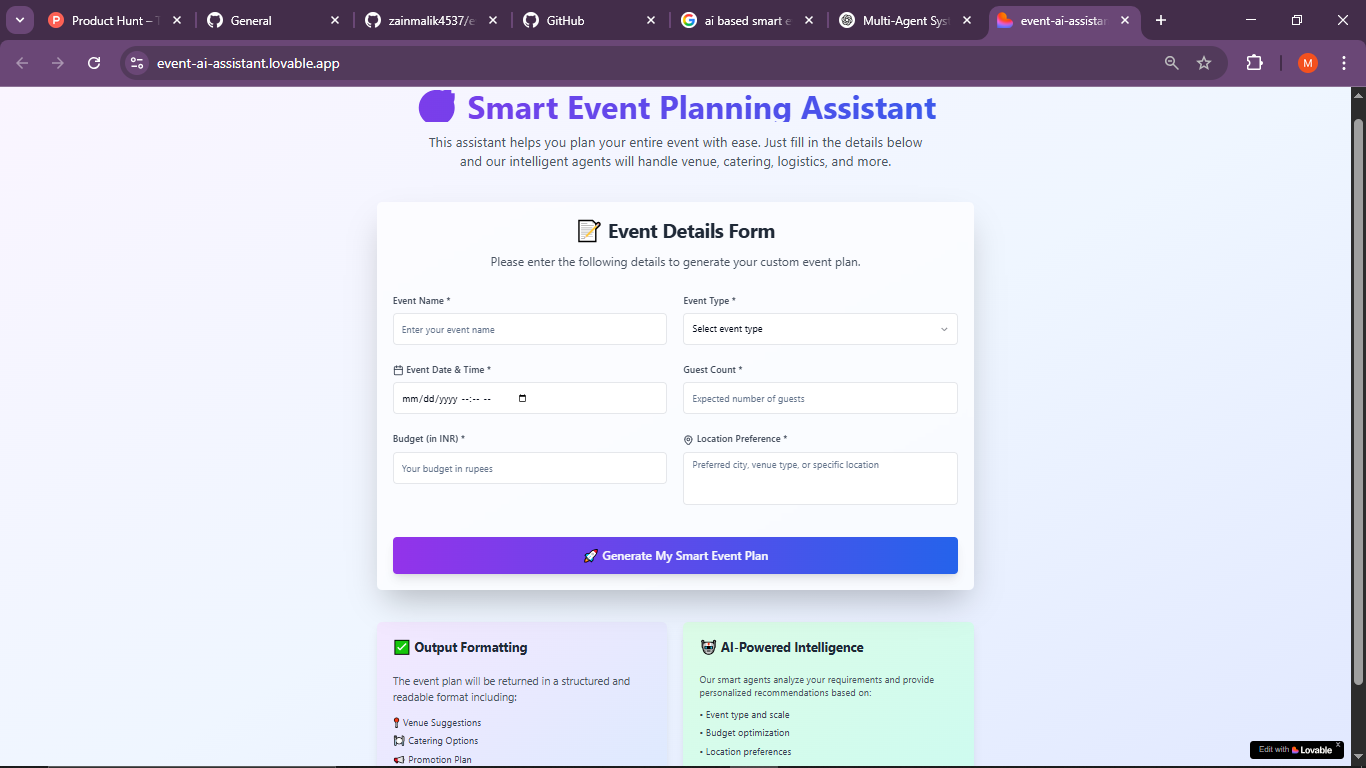Open the Select event type dropdown
Screen dimensions: 1366x768
pyautogui.click(x=820, y=329)
